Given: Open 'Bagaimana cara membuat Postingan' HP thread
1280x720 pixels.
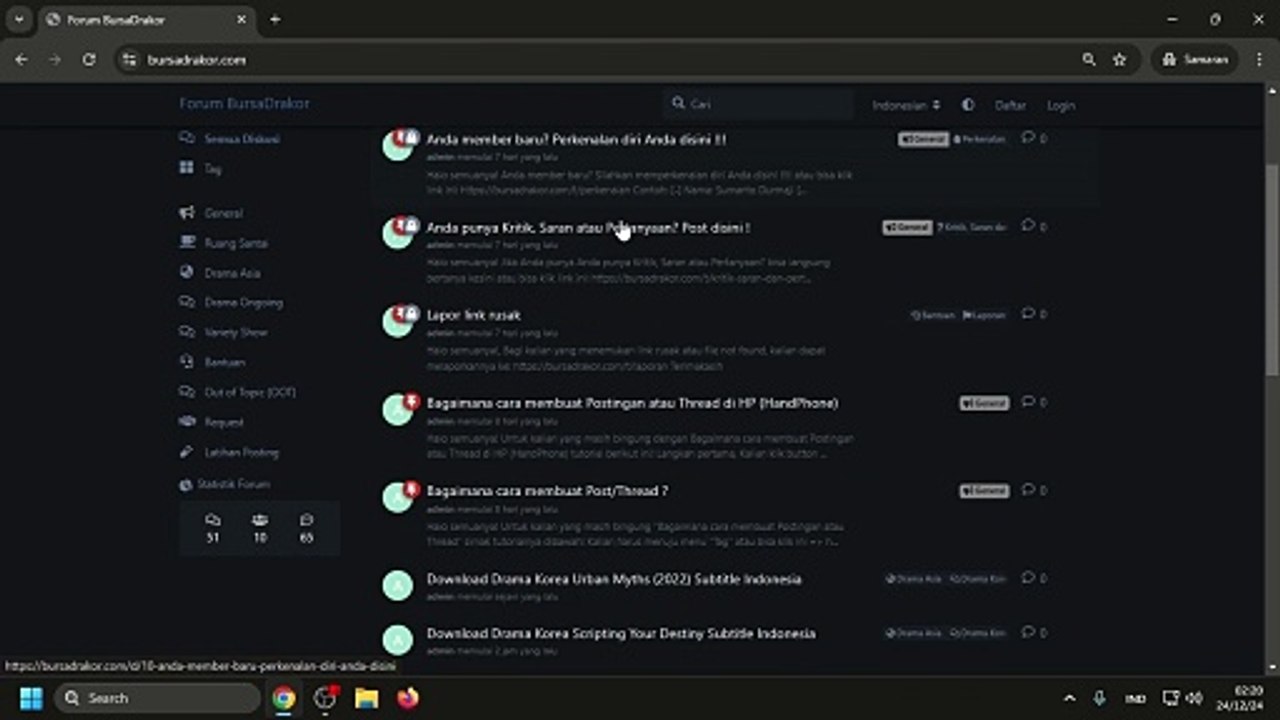Looking at the screenshot, I should [633, 403].
